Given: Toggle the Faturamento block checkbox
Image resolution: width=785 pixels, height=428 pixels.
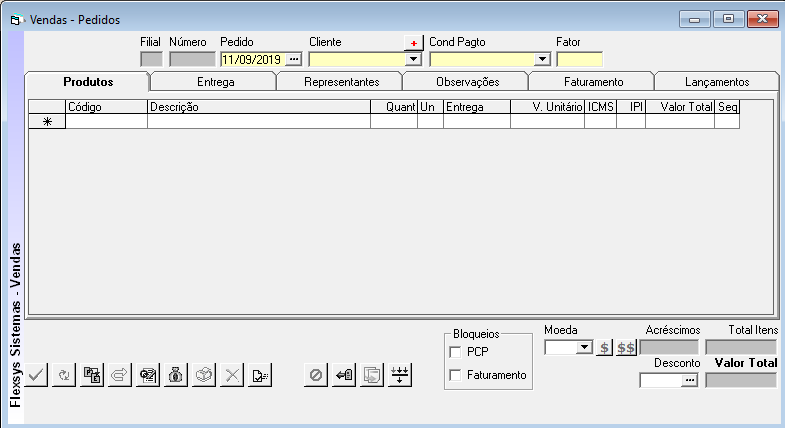Looking at the screenshot, I should [x=457, y=375].
